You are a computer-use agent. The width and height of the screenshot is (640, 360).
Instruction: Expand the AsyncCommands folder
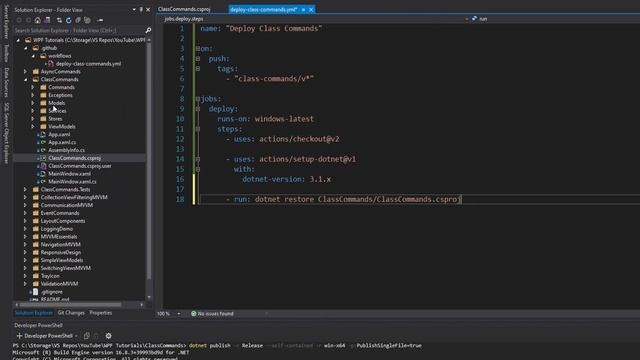(26, 71)
